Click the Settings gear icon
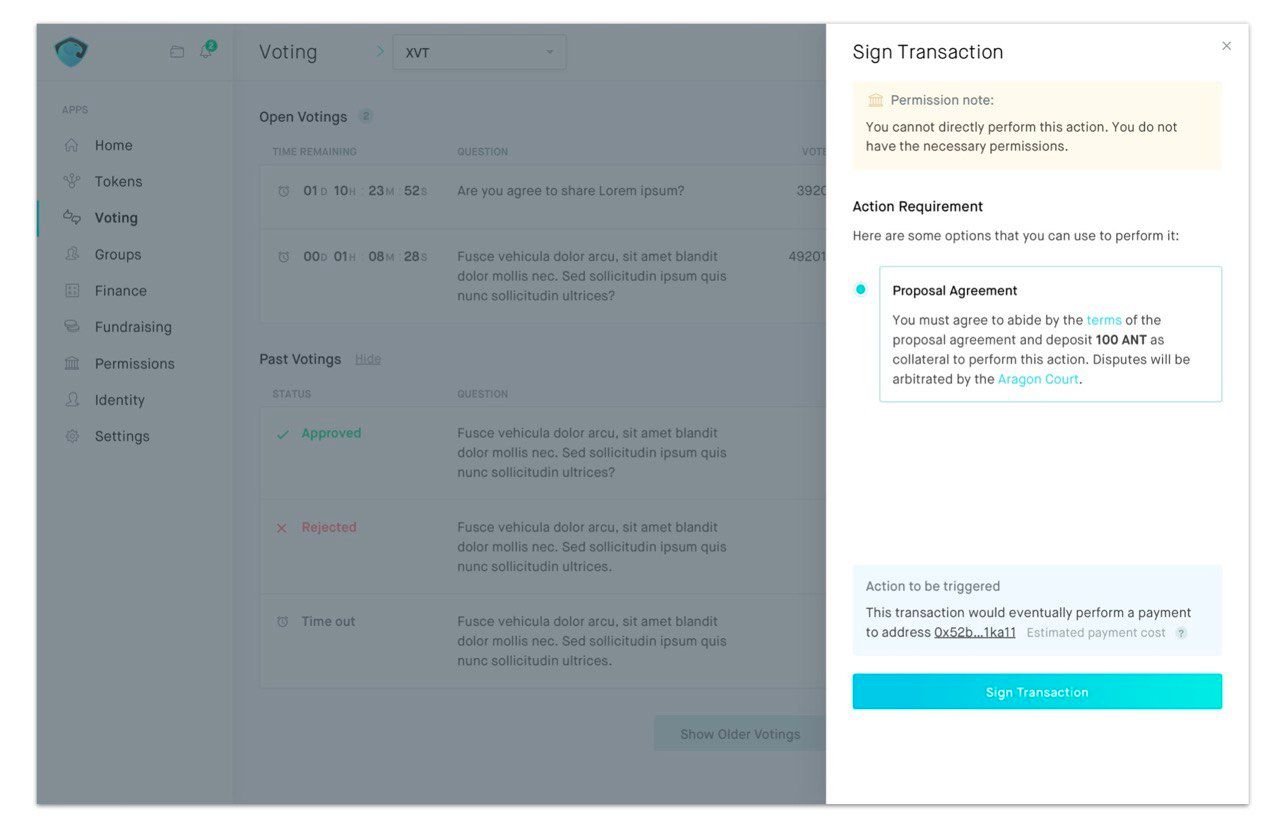 71,436
